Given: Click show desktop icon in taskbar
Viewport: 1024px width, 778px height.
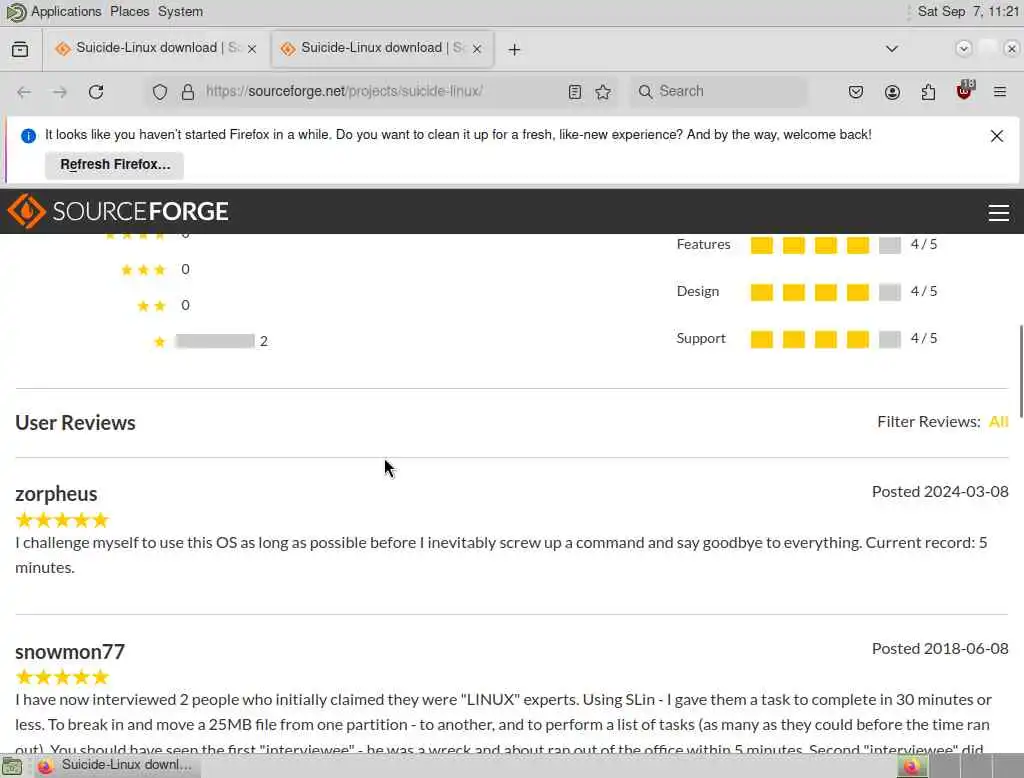Looking at the screenshot, I should (12, 765).
